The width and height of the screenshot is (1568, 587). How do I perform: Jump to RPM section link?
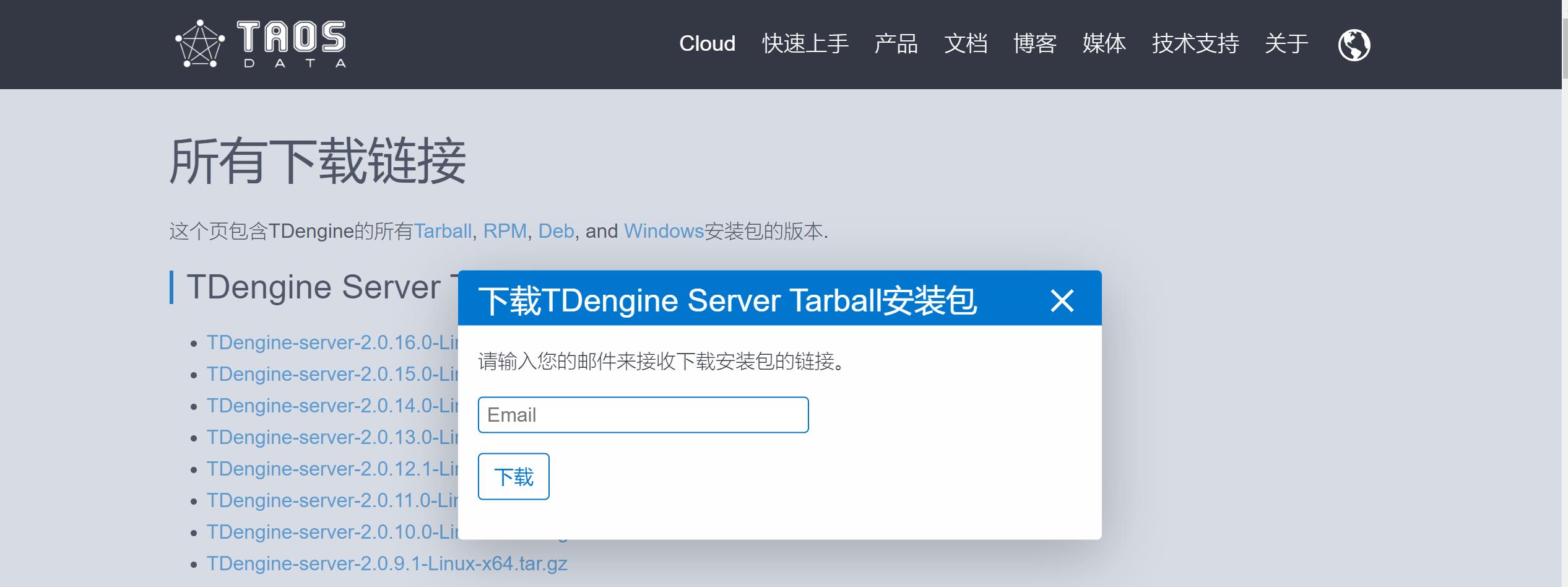click(505, 231)
